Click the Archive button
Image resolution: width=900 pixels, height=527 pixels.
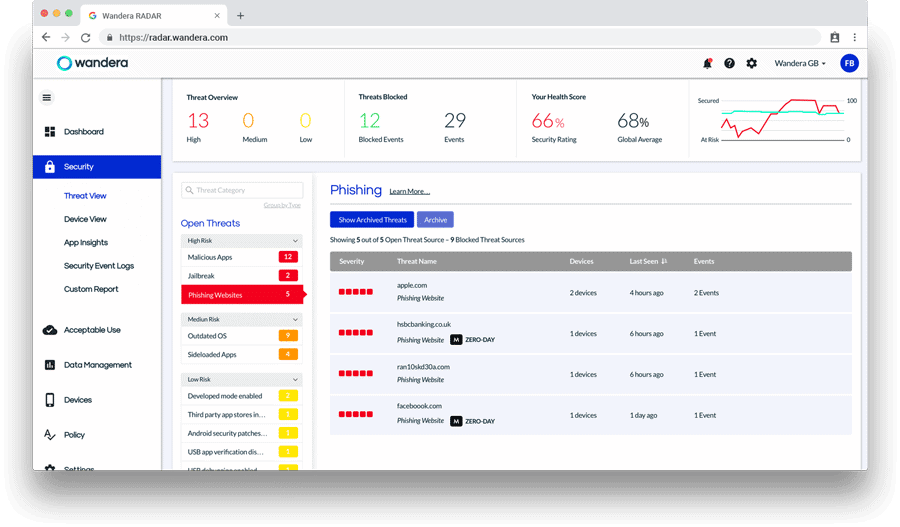[436, 220]
